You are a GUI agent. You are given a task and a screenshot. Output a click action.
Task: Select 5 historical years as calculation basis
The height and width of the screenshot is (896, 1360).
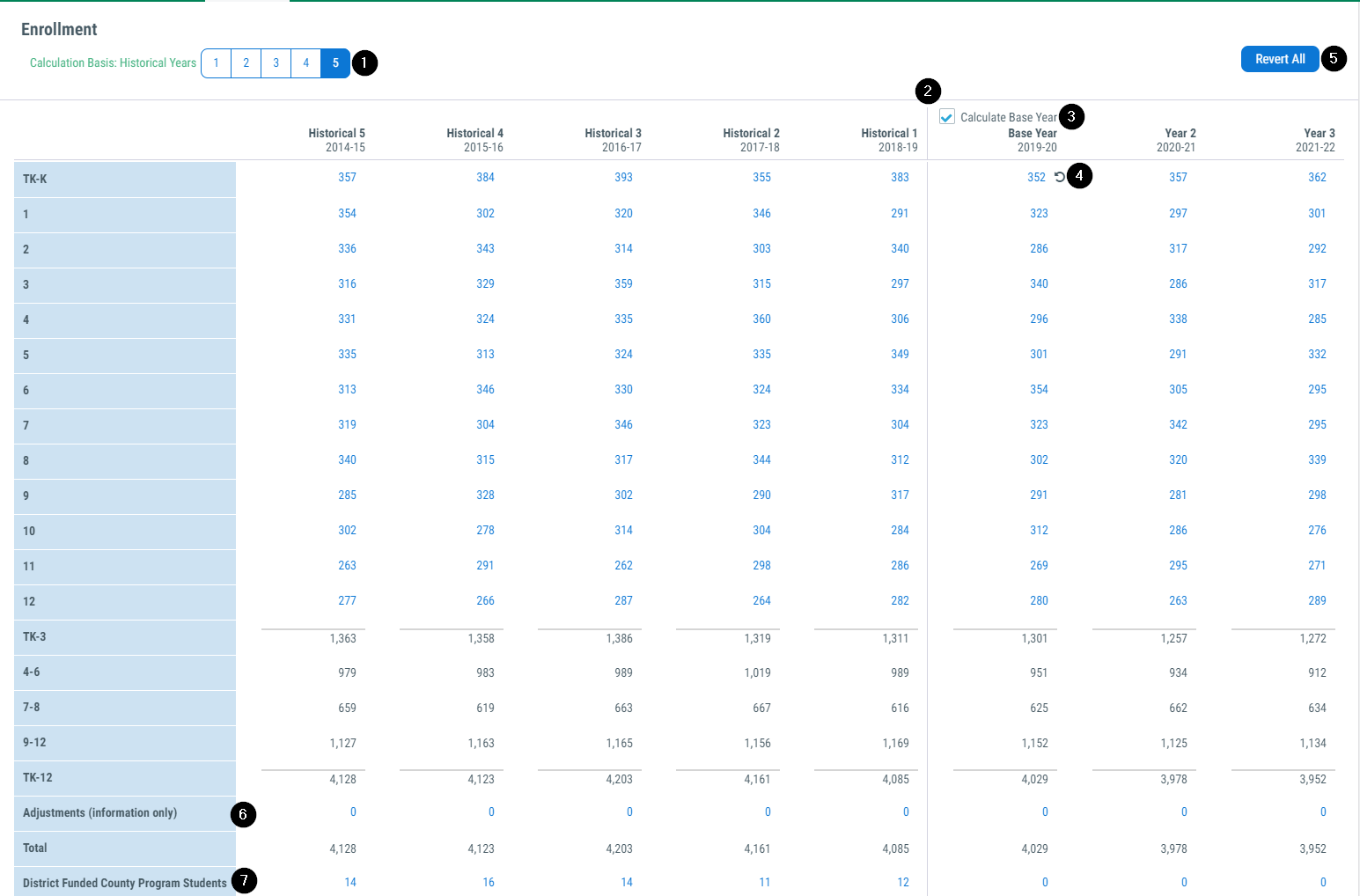[x=335, y=63]
